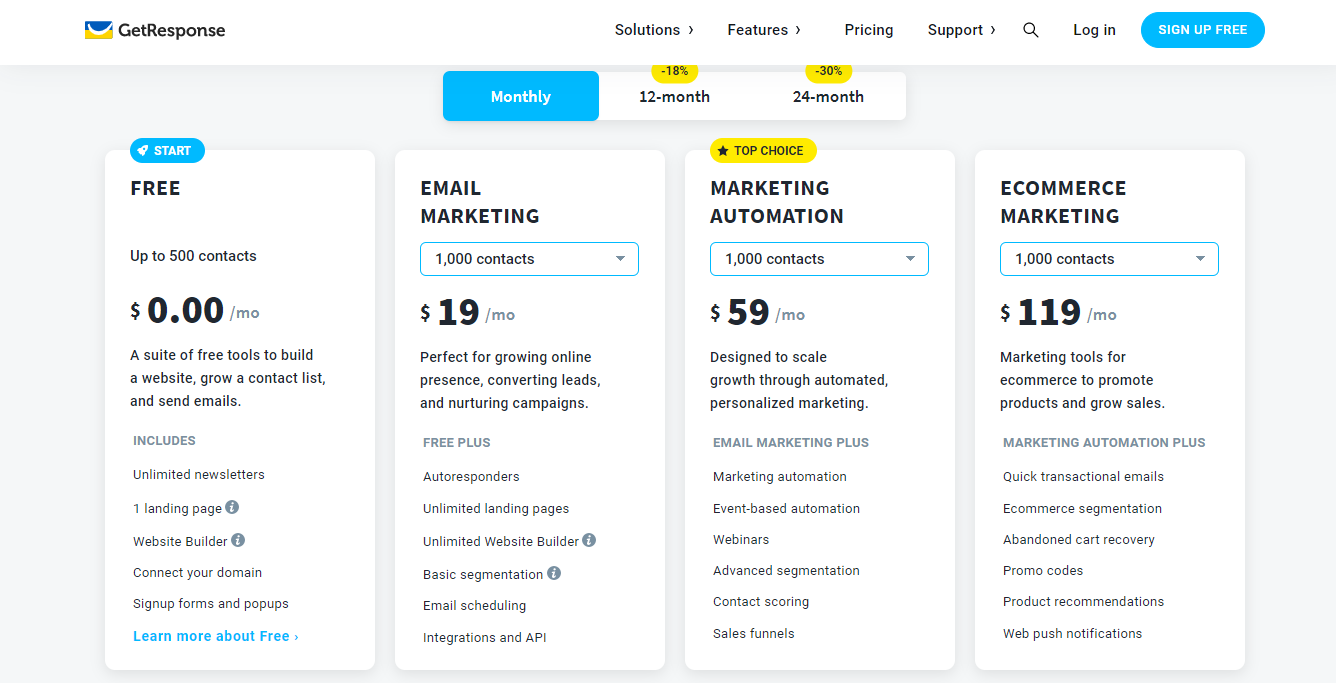Screen dimensions: 1336x683
Task: Click Signup forms and popups feature
Action: (211, 604)
